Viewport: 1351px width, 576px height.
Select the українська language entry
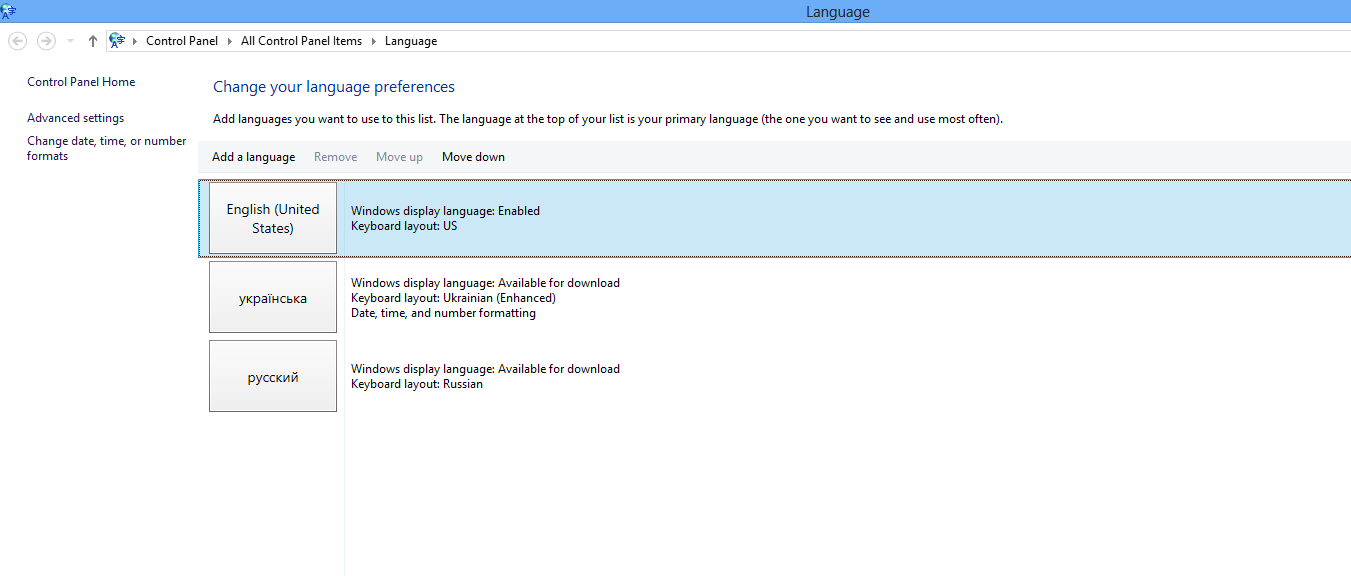[x=273, y=297]
